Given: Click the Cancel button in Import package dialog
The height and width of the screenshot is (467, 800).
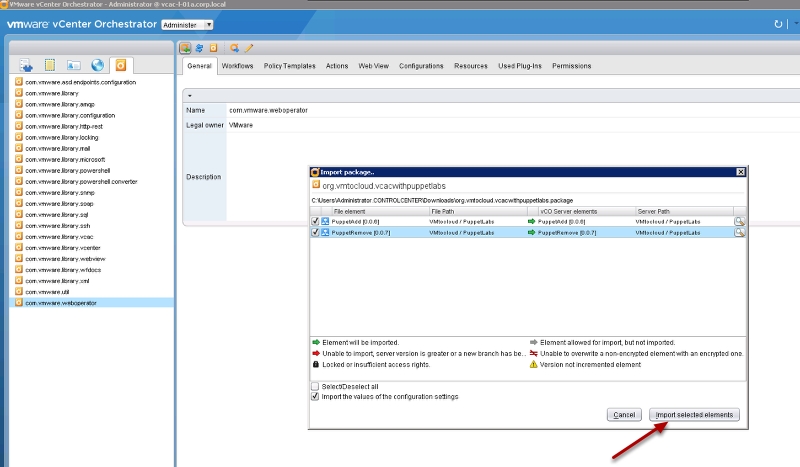Looking at the screenshot, I should pyautogui.click(x=624, y=415).
